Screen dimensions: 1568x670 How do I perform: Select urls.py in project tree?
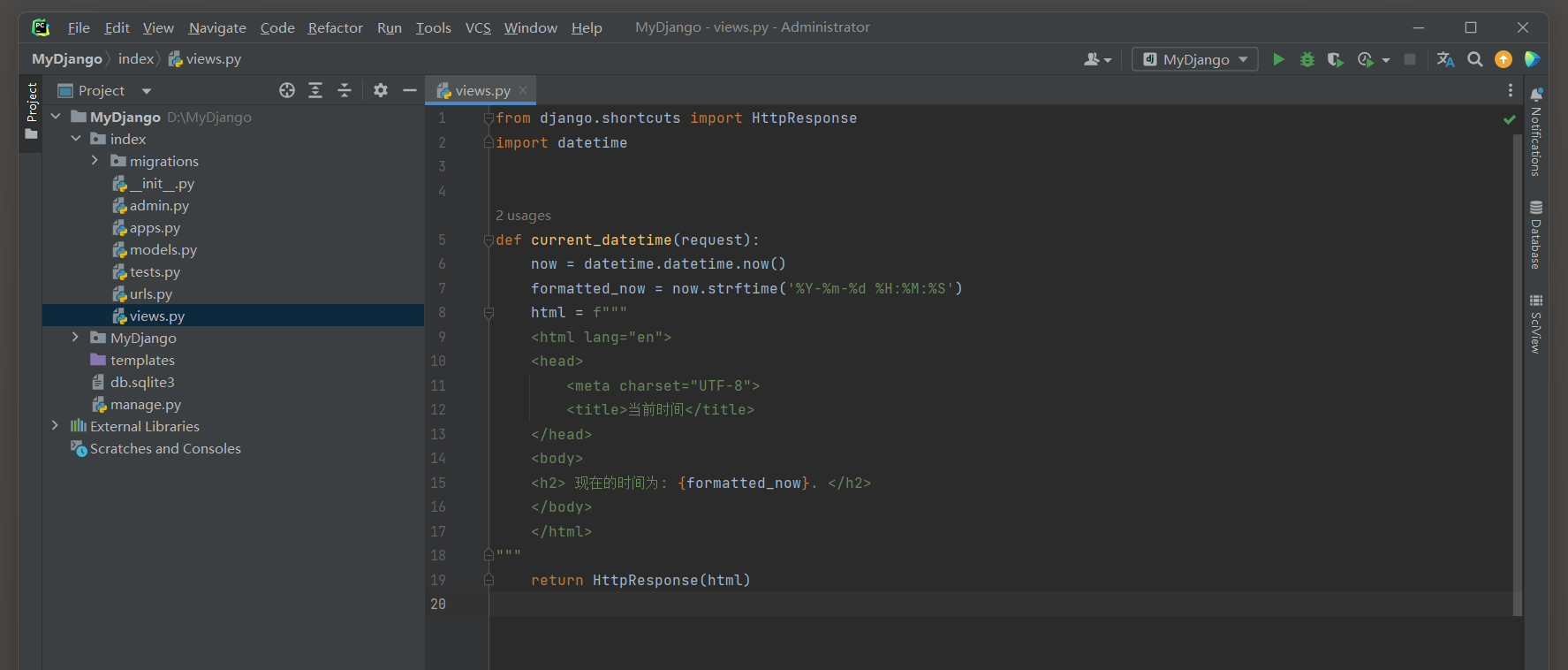click(141, 293)
